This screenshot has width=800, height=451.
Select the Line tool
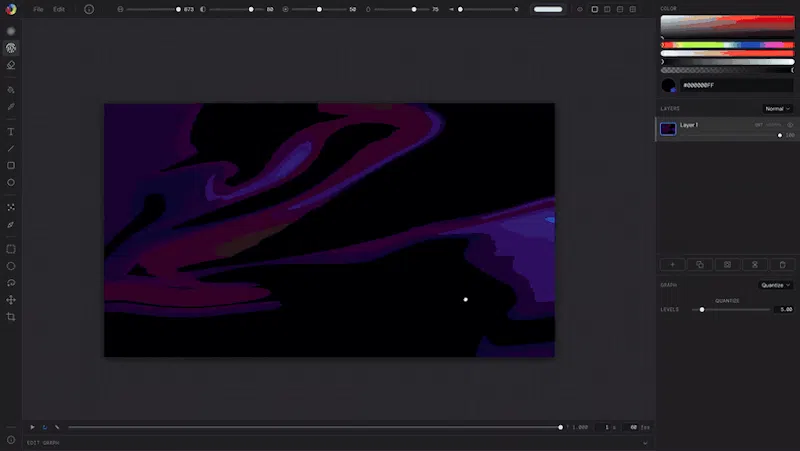[x=11, y=148]
